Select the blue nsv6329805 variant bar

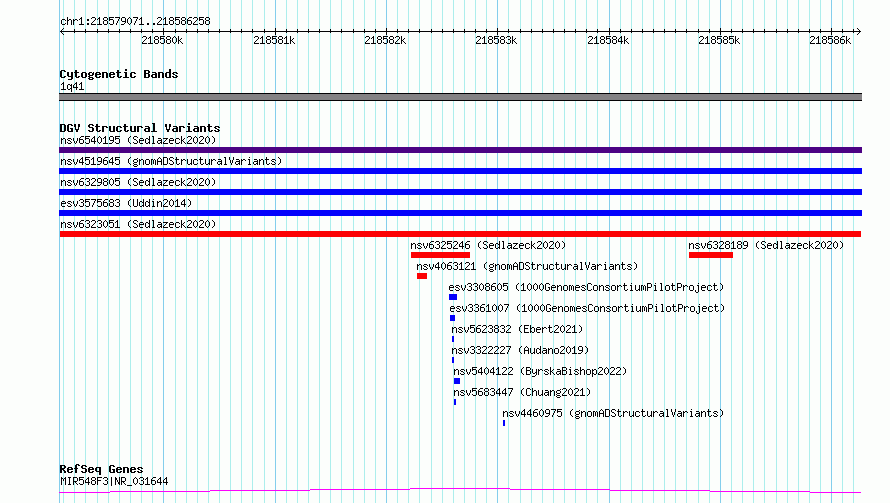point(460,192)
